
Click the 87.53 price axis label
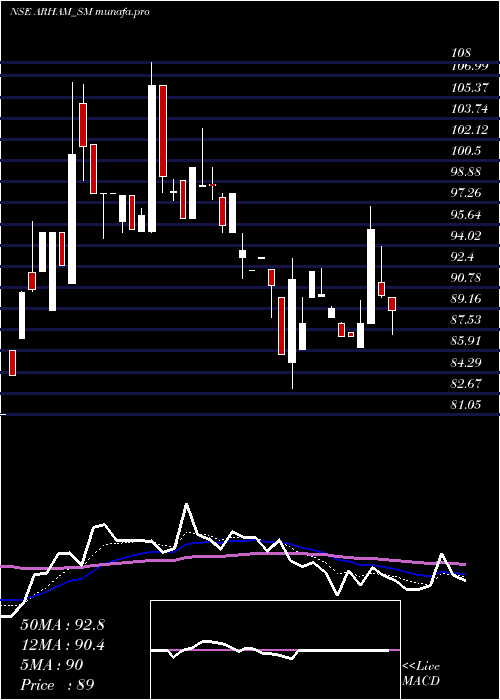coord(466,319)
